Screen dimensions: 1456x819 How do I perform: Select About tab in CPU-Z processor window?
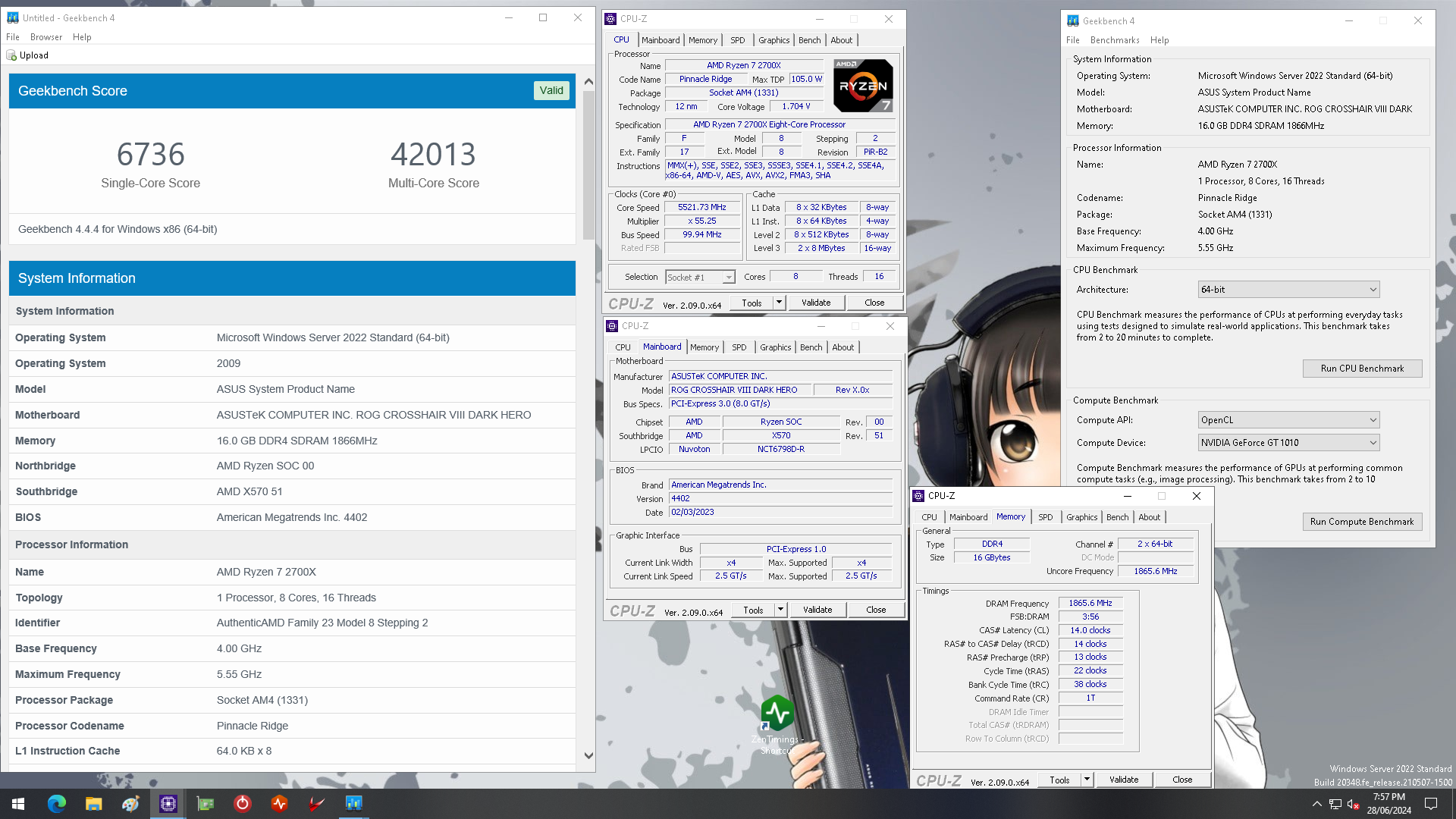(841, 40)
